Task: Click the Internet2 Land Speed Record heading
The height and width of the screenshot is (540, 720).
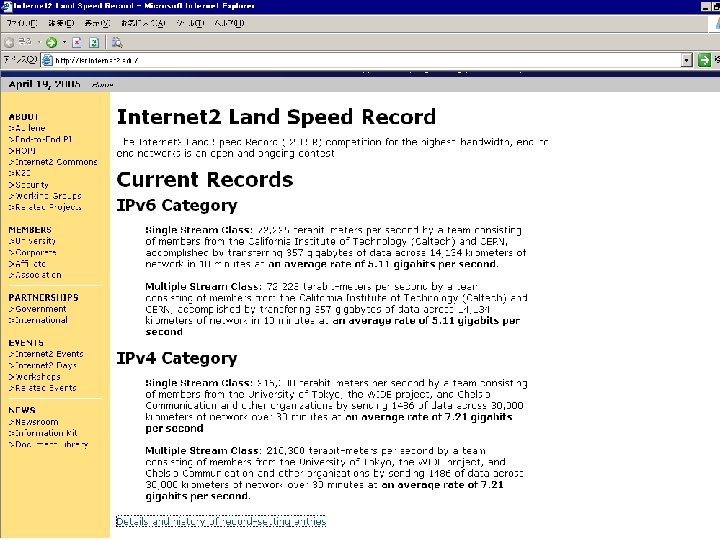Action: pyautogui.click(x=276, y=117)
